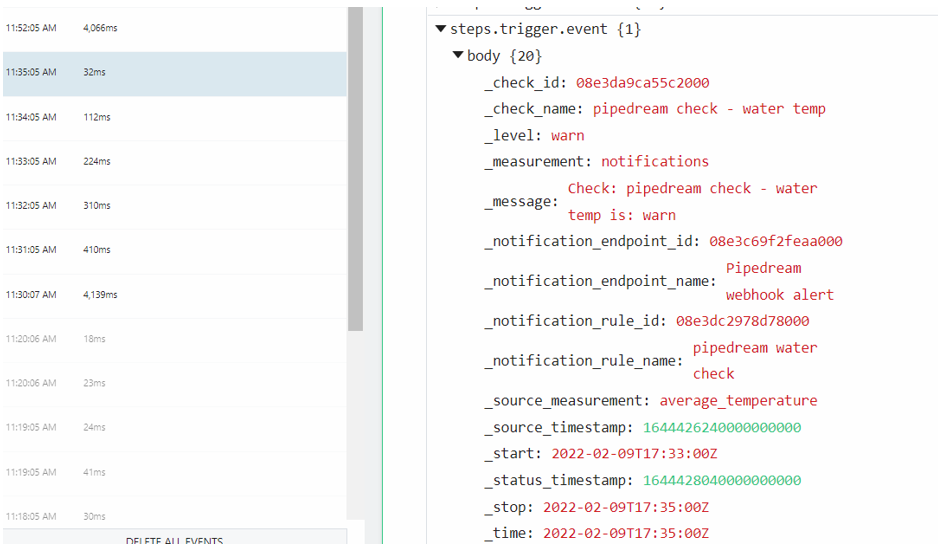938x553 pixels.
Task: Click the 4,139ms duration
Action: (100, 294)
